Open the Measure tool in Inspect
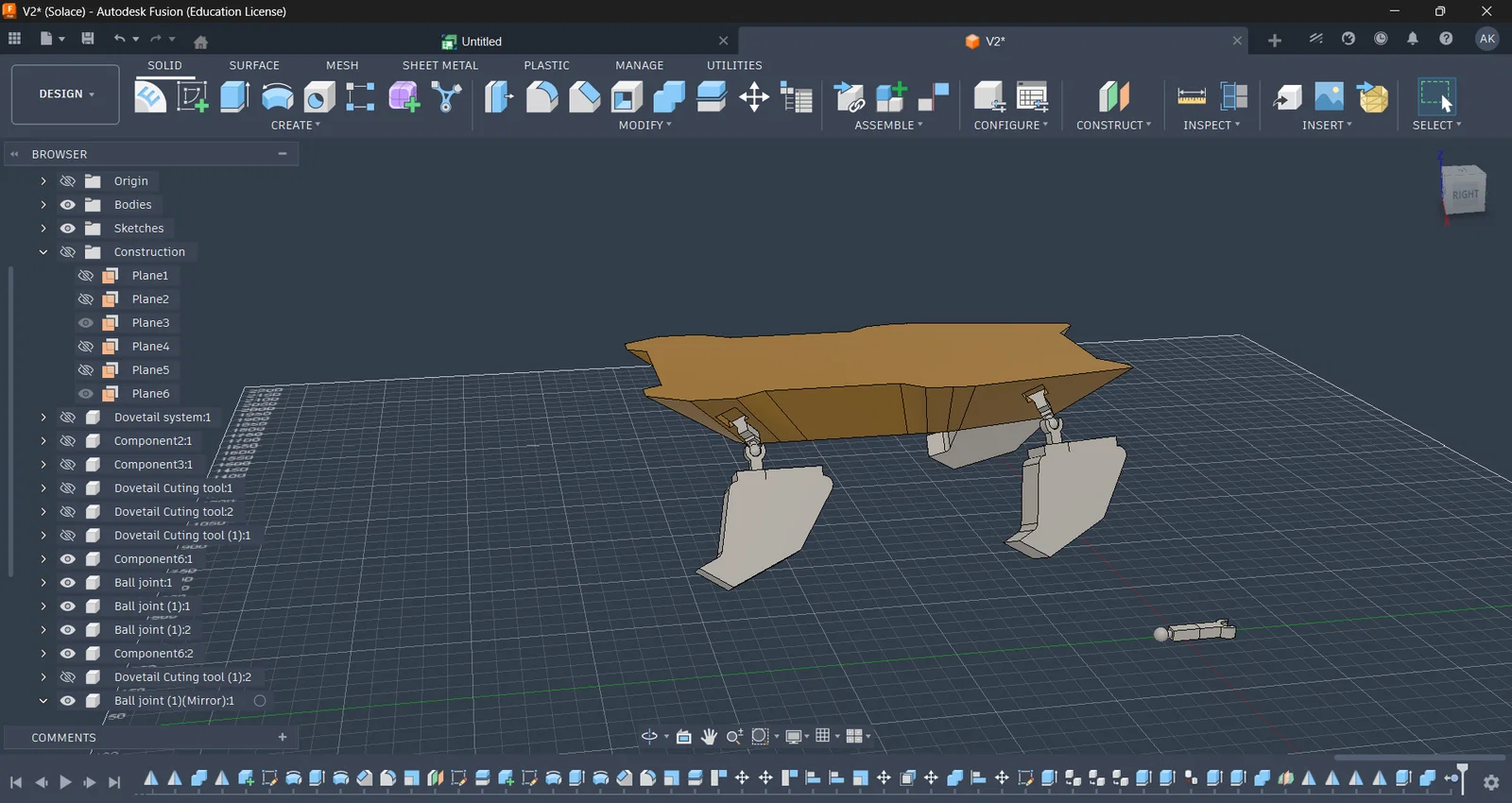1512x803 pixels. pos(1191,96)
